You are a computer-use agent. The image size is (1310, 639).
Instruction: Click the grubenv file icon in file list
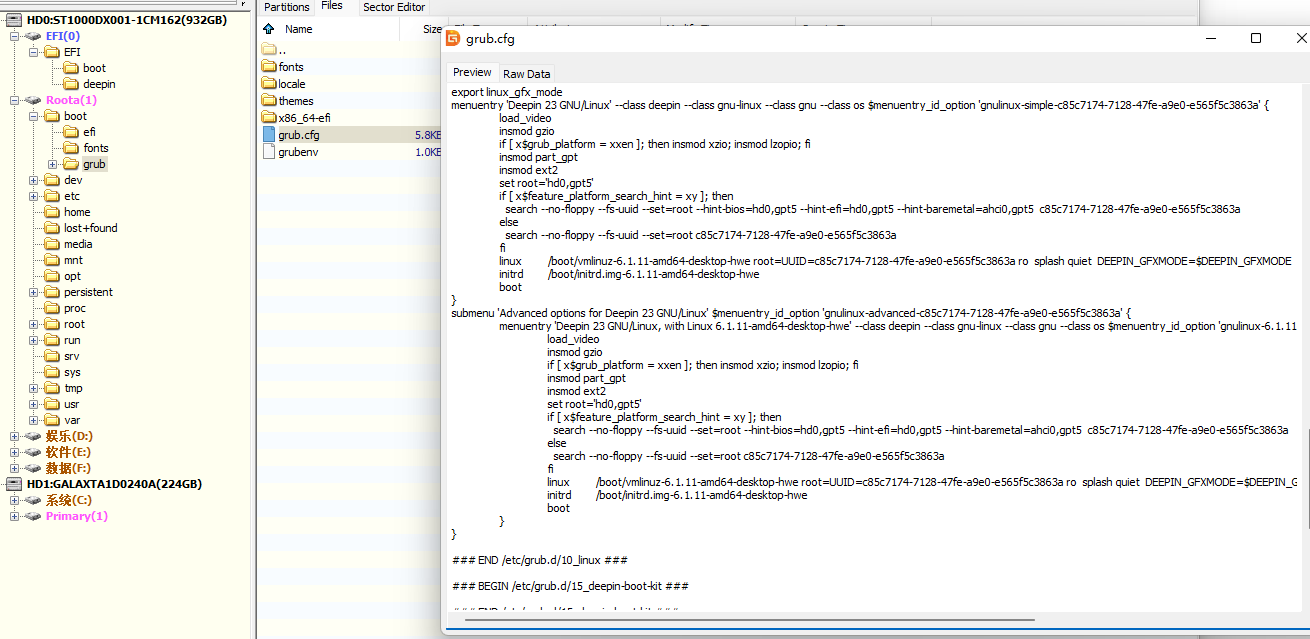click(268, 151)
